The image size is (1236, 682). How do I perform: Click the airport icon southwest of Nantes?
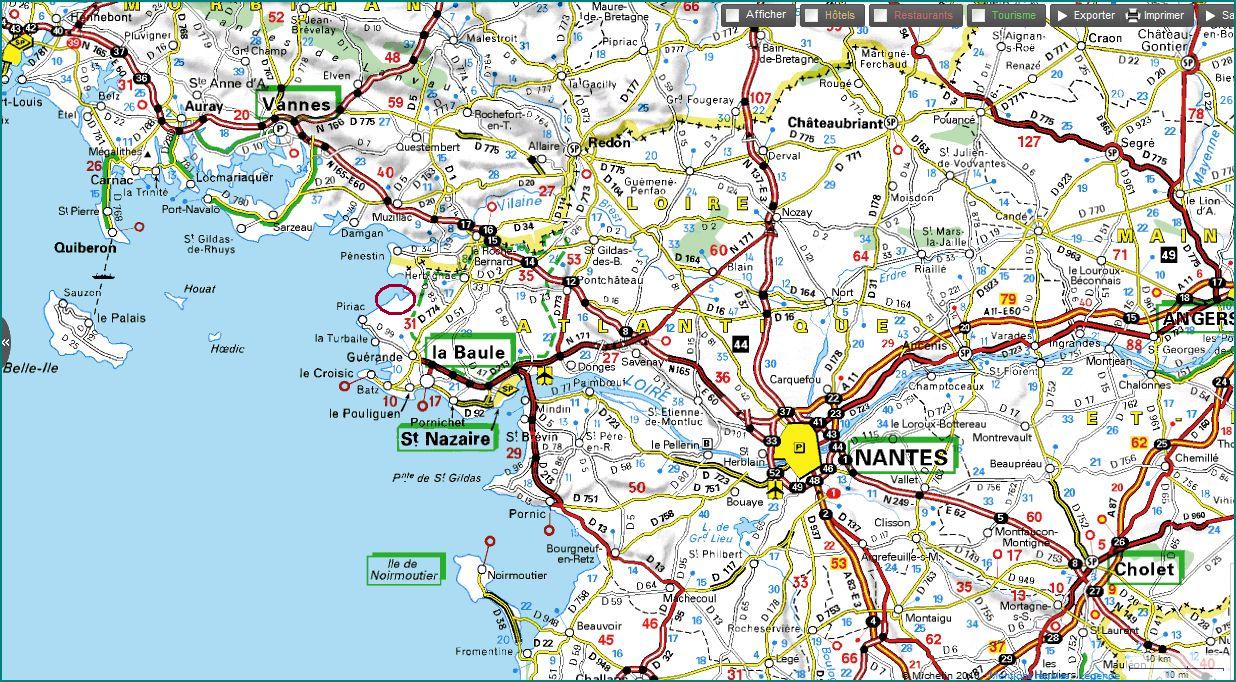775,489
